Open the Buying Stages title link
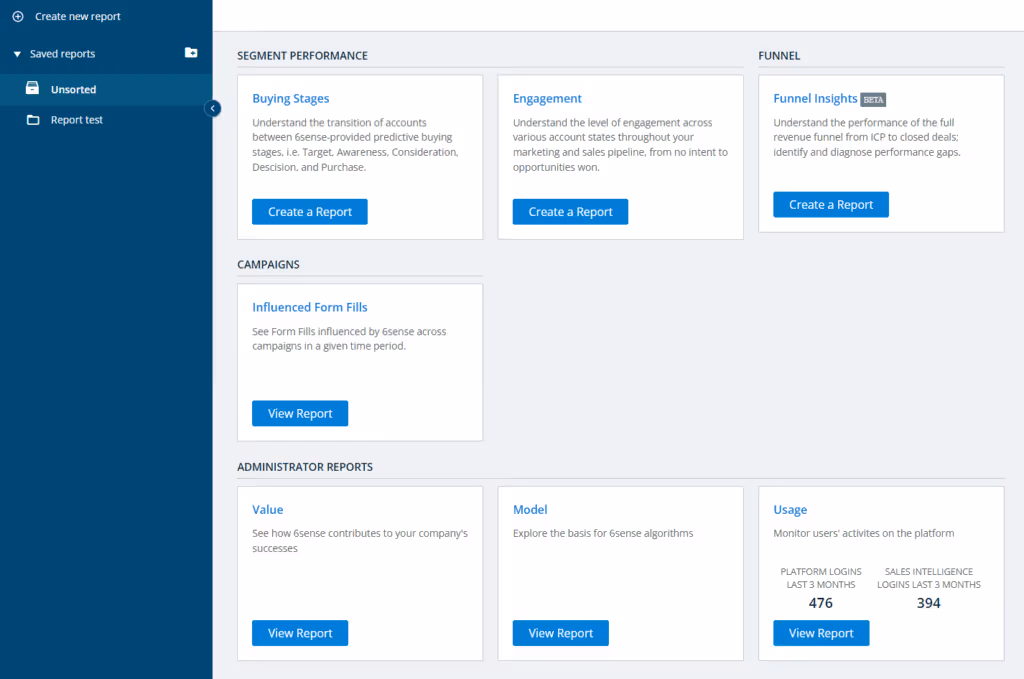Screen dimensions: 1024x679 (291, 99)
